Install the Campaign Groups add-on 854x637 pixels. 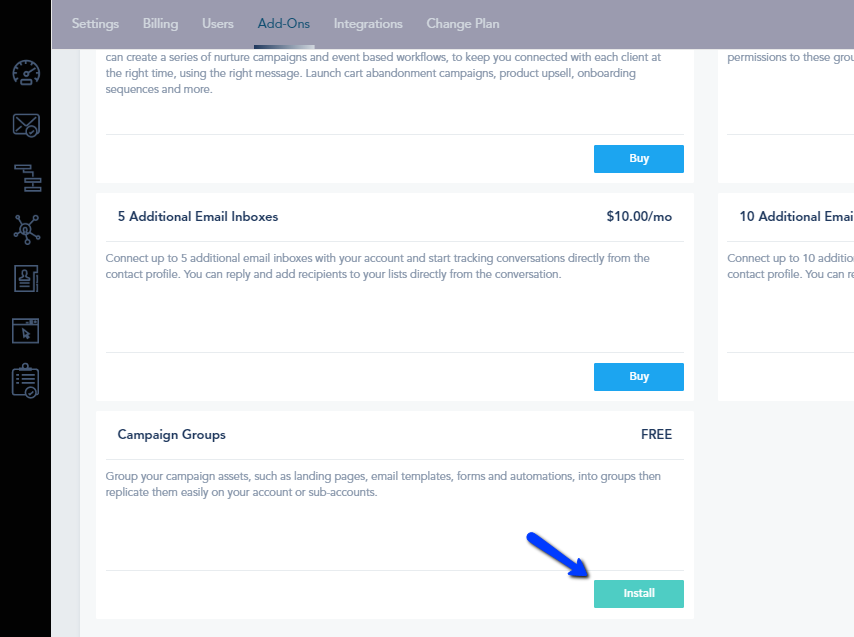point(639,593)
